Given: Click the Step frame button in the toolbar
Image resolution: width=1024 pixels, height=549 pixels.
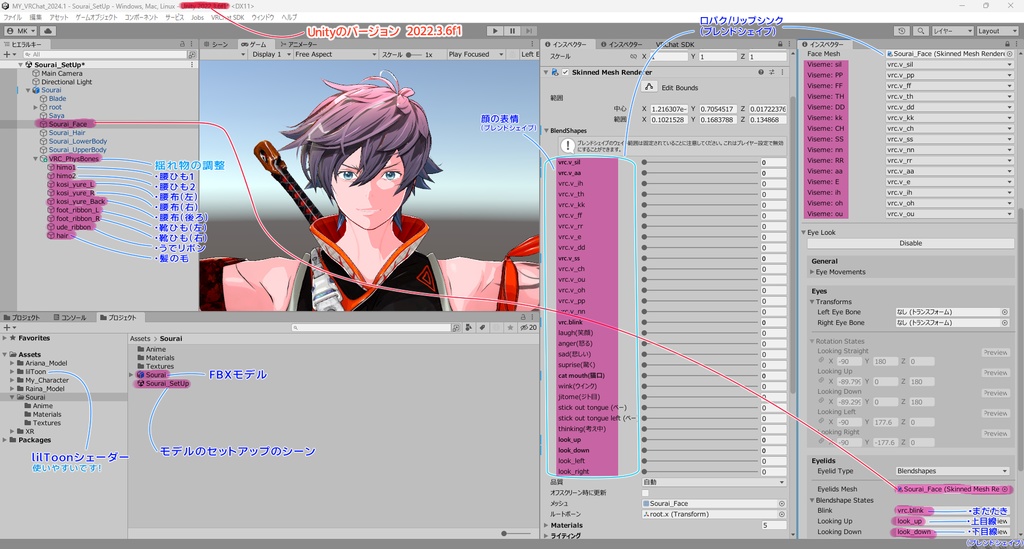Looking at the screenshot, I should 529,31.
